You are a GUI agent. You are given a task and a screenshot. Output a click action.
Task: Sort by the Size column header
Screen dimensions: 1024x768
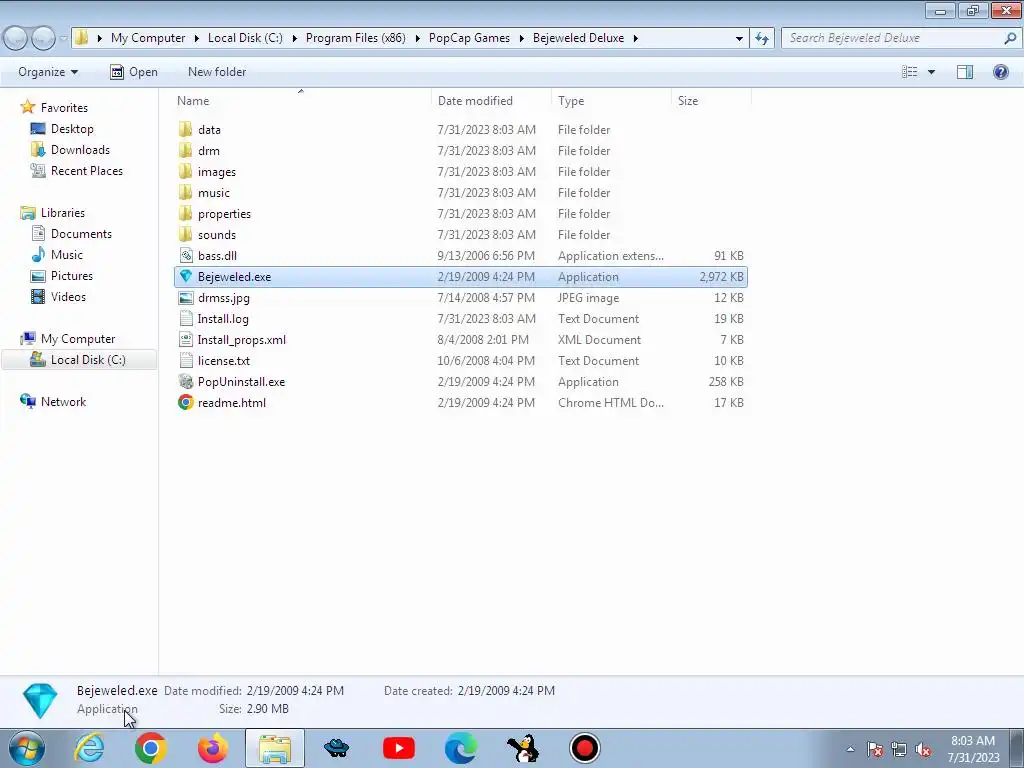coord(711,101)
